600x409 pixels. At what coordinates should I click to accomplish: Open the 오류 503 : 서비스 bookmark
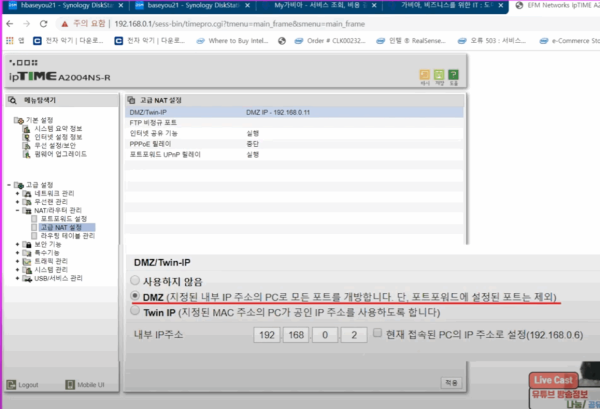492,41
